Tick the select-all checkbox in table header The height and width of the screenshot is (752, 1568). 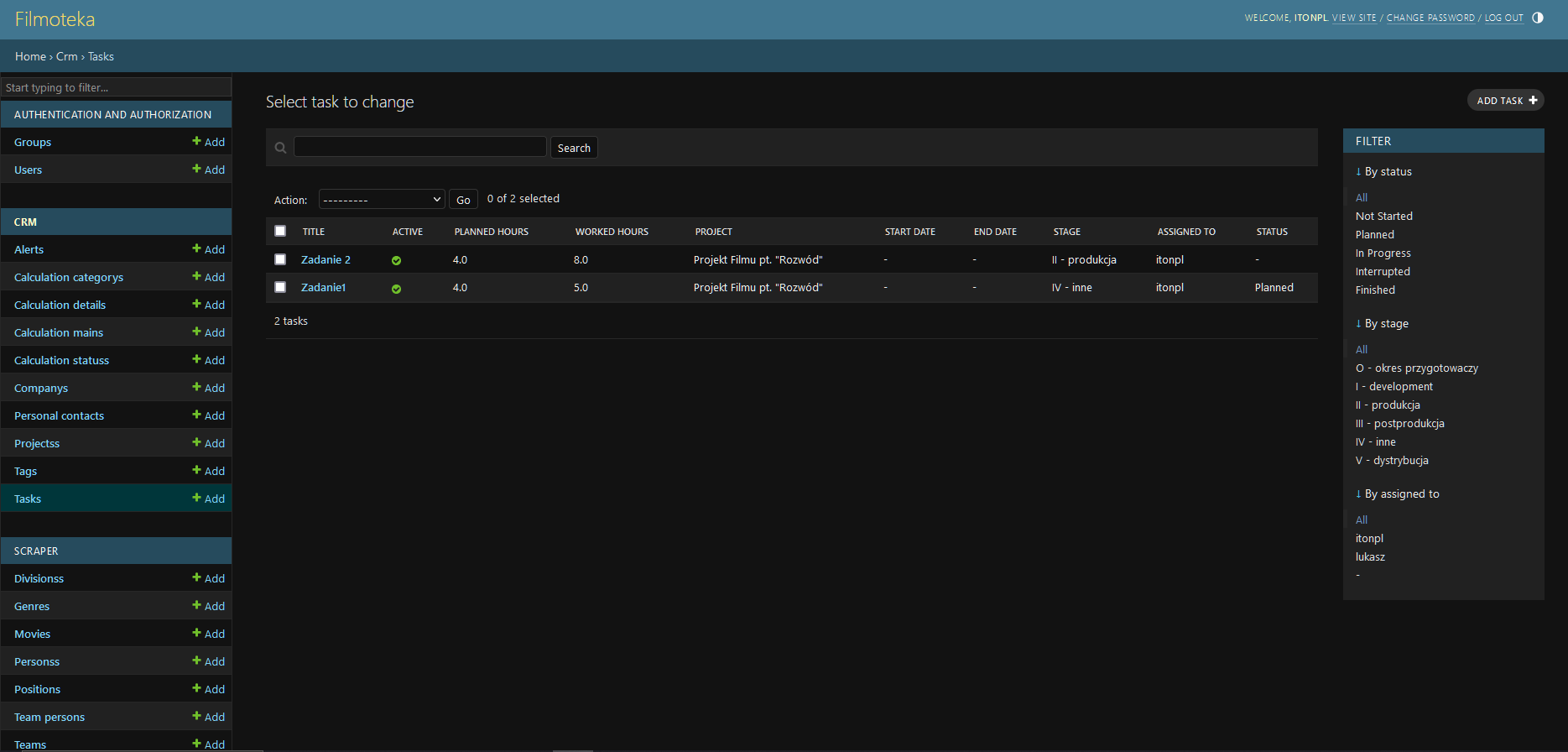[280, 231]
